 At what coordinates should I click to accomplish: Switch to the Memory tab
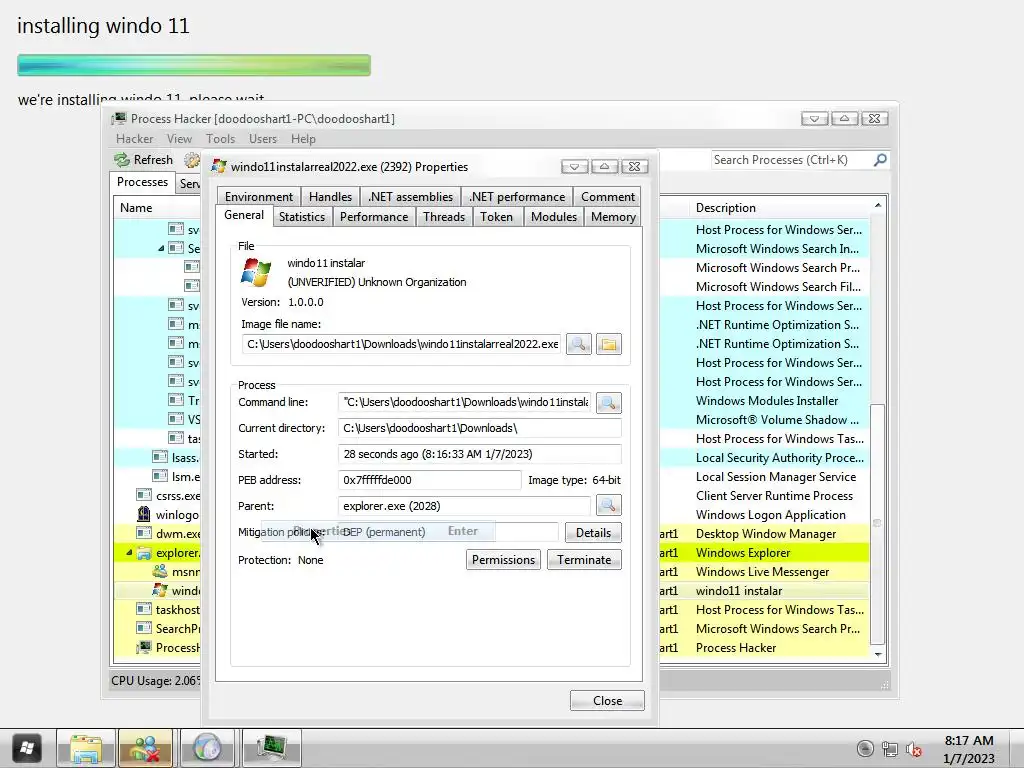coord(613,217)
